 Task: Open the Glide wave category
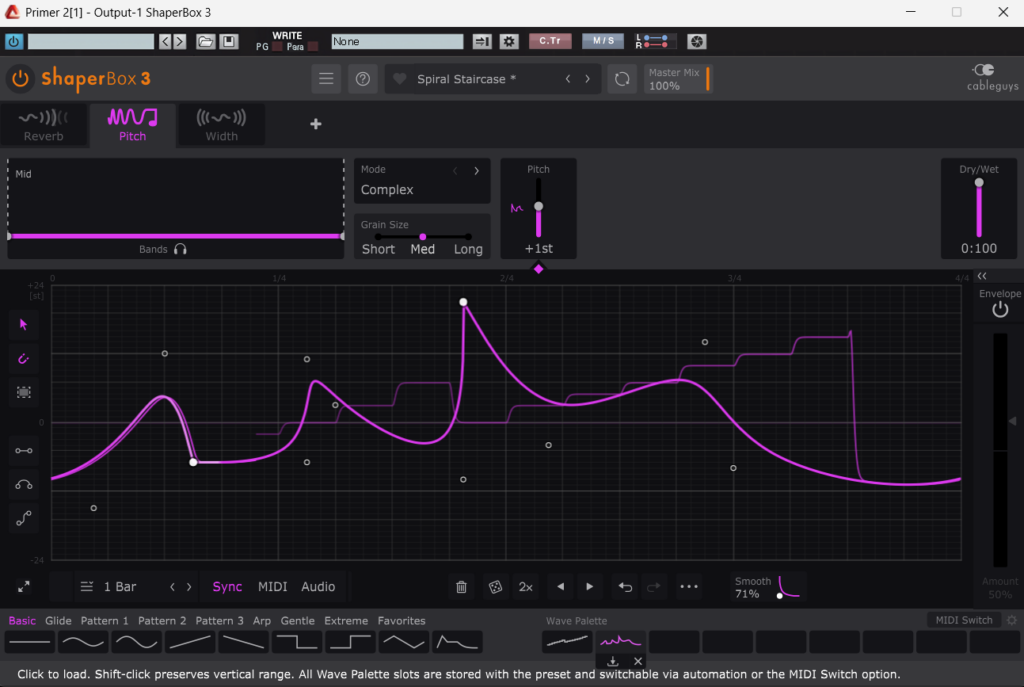click(x=58, y=621)
